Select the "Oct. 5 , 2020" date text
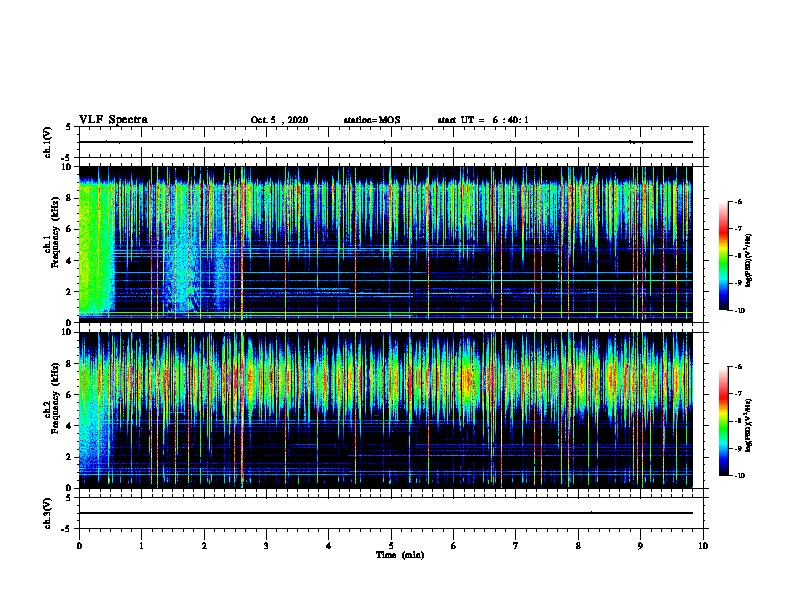The image size is (792, 612). click(279, 120)
